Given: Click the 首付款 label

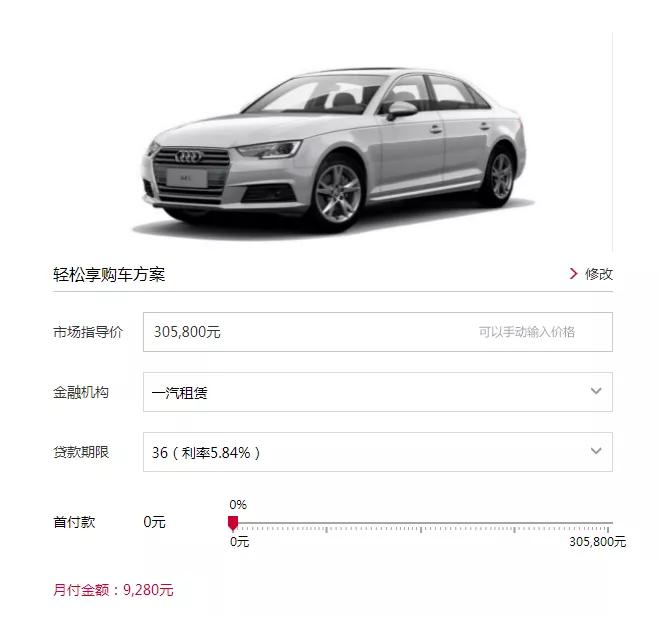Looking at the screenshot, I should [x=74, y=522].
